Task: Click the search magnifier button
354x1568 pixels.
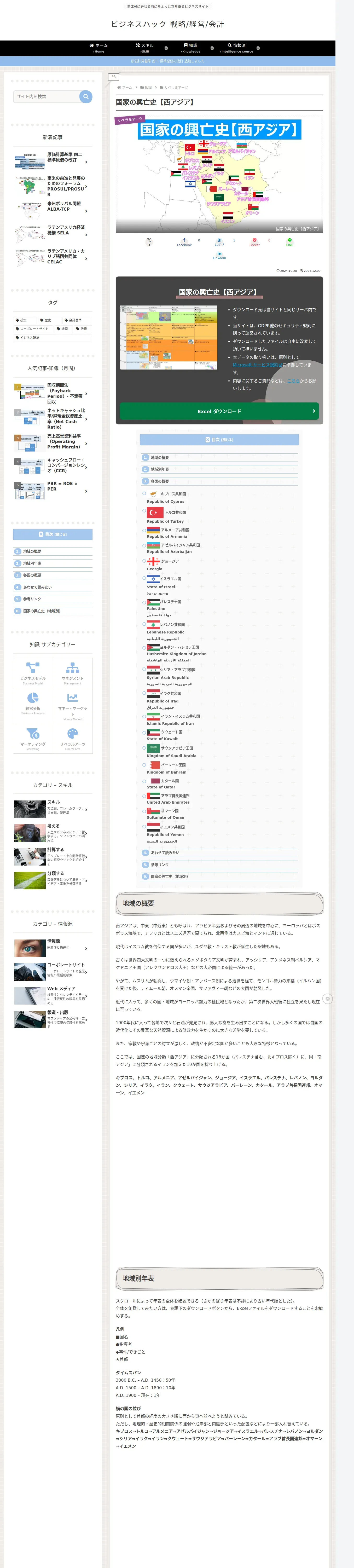Action: 86,96
